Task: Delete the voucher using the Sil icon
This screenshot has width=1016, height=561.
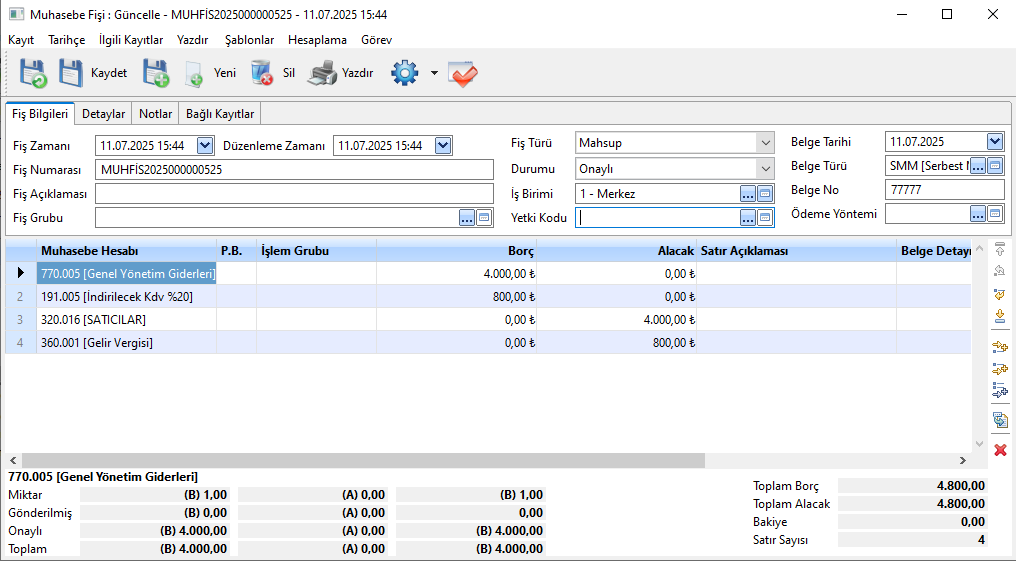Action: coord(262,73)
